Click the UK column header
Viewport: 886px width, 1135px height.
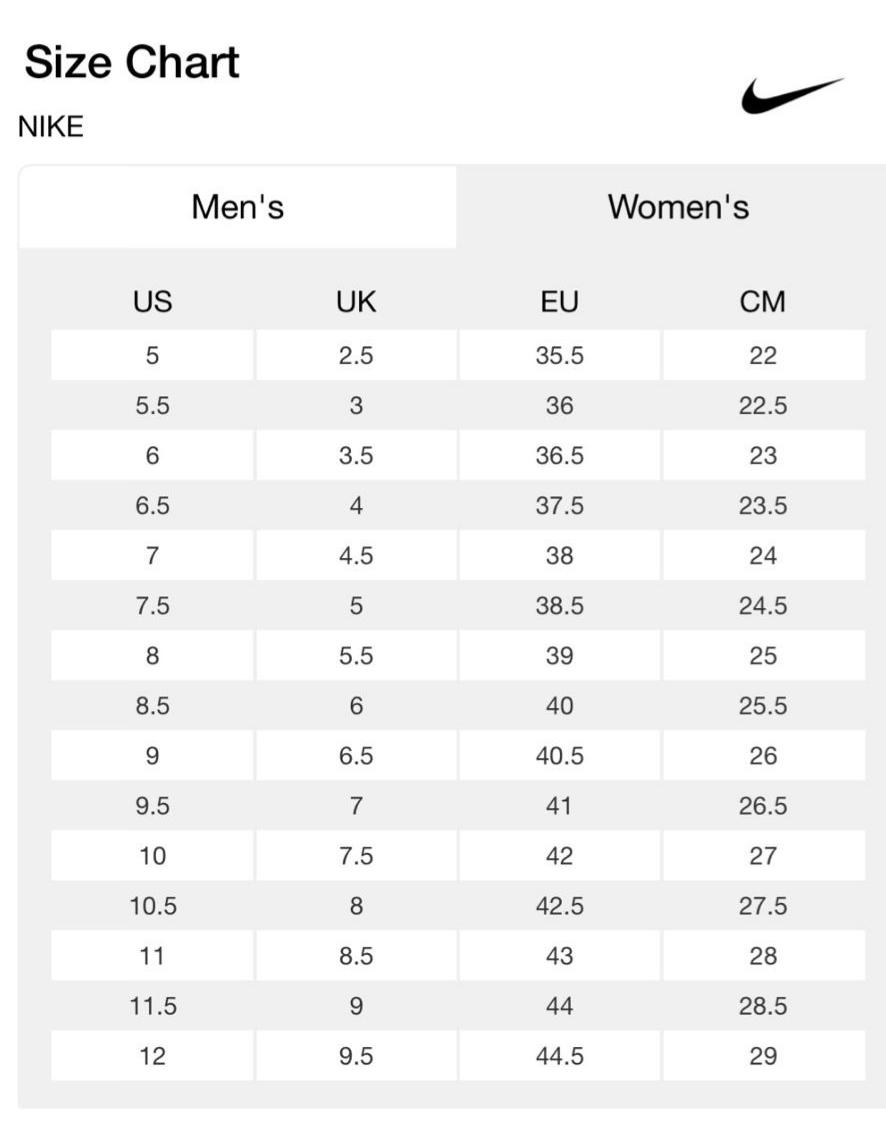coord(356,301)
